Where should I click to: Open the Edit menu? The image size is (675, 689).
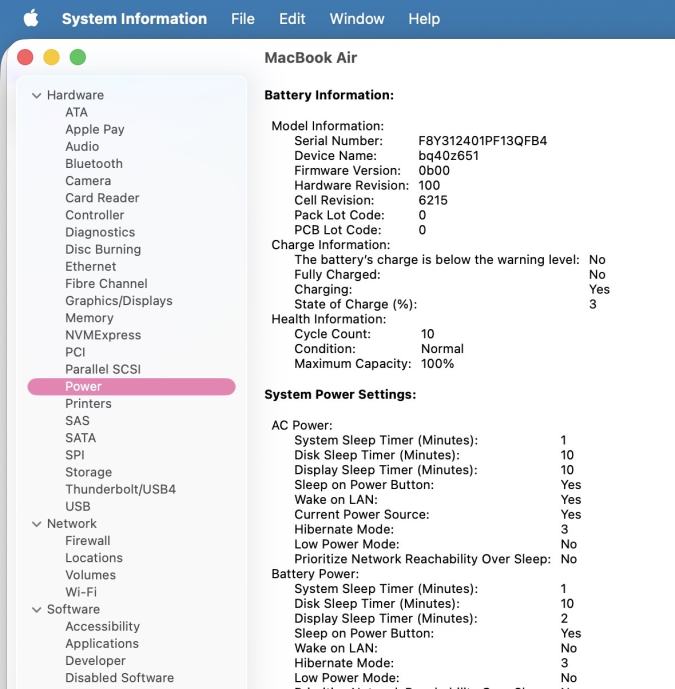tap(292, 19)
